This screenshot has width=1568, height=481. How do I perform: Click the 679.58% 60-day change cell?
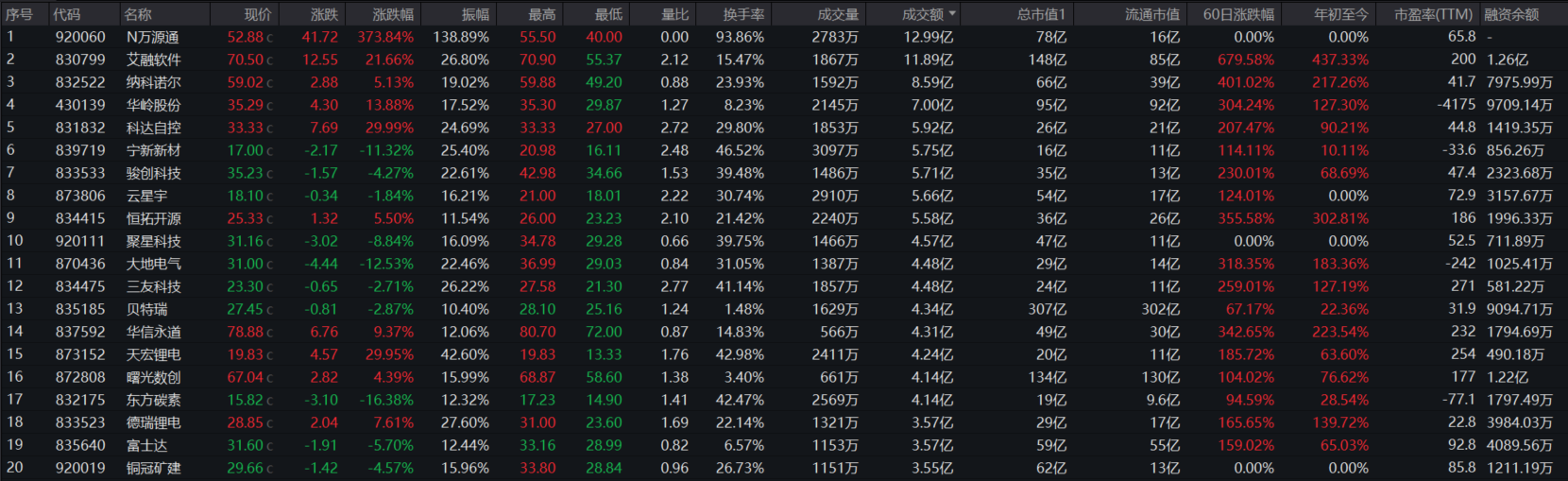[x=1246, y=60]
